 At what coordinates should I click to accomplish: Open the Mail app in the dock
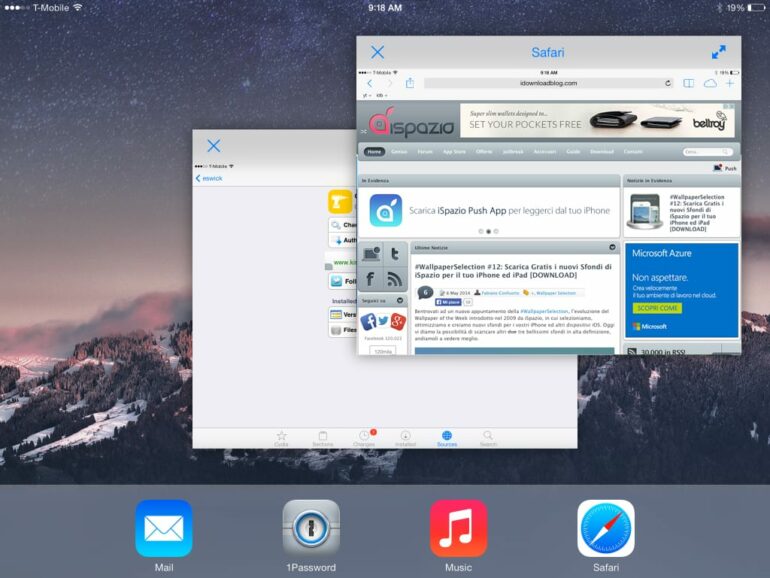(x=163, y=528)
